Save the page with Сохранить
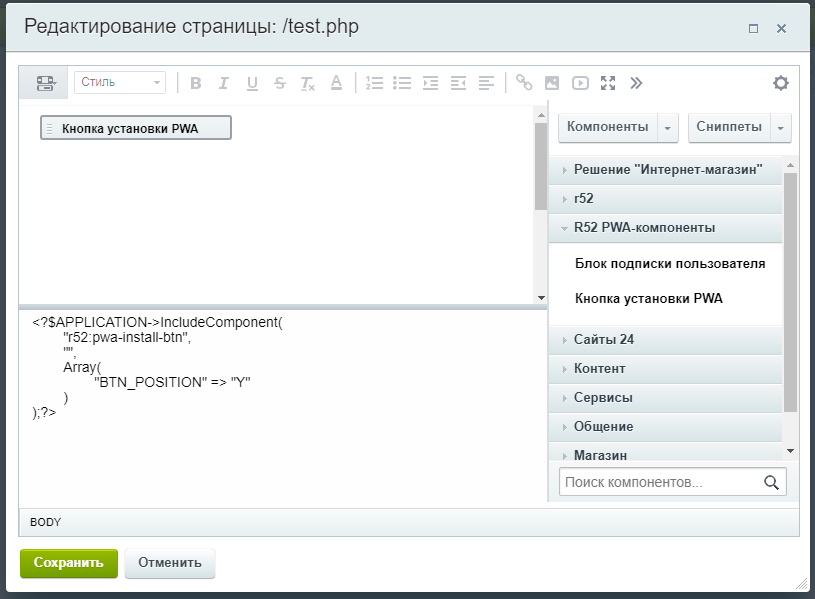Image resolution: width=815 pixels, height=599 pixels. pos(68,563)
